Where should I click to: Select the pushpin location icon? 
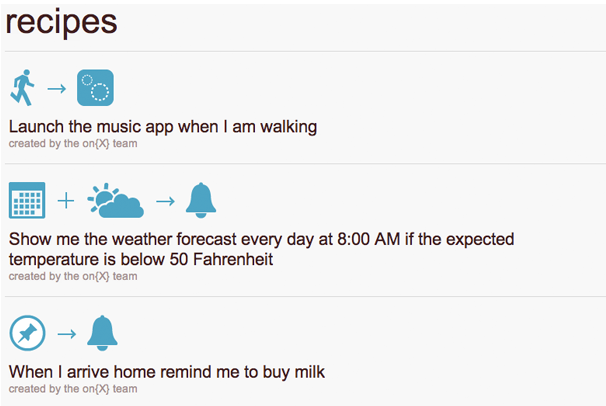click(27, 333)
